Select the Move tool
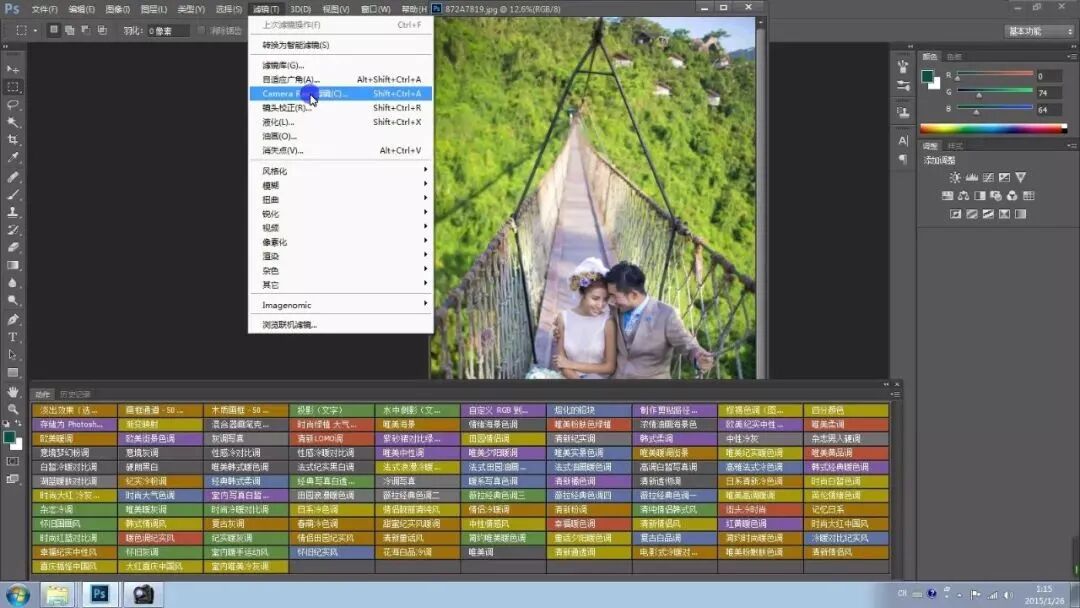1080x608 pixels. (13, 69)
